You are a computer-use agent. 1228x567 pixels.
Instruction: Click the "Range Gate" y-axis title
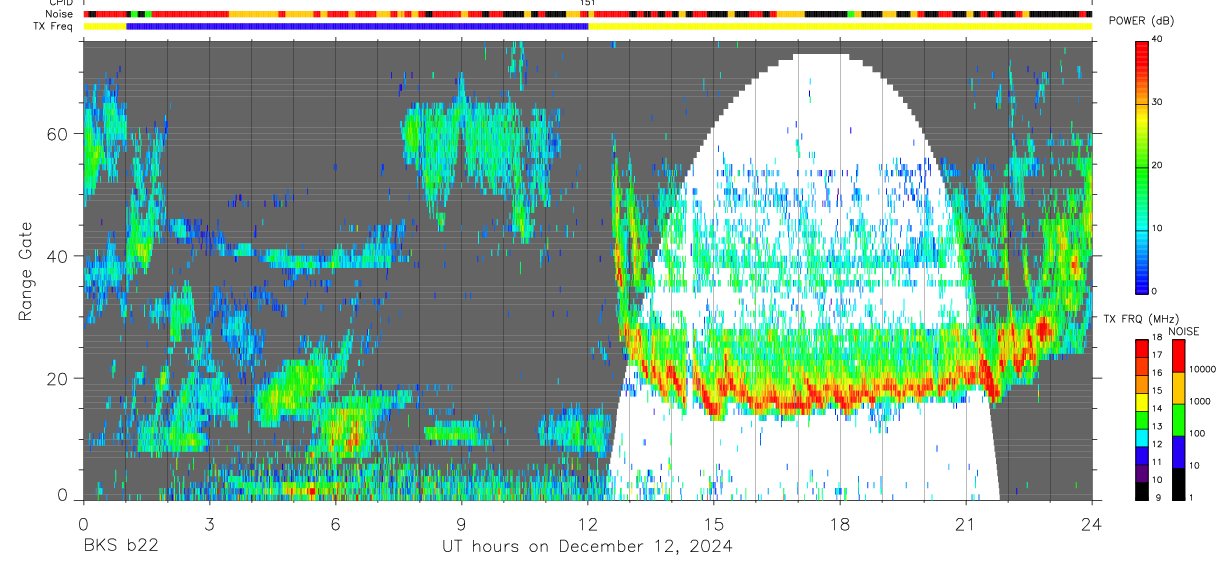click(x=25, y=272)
